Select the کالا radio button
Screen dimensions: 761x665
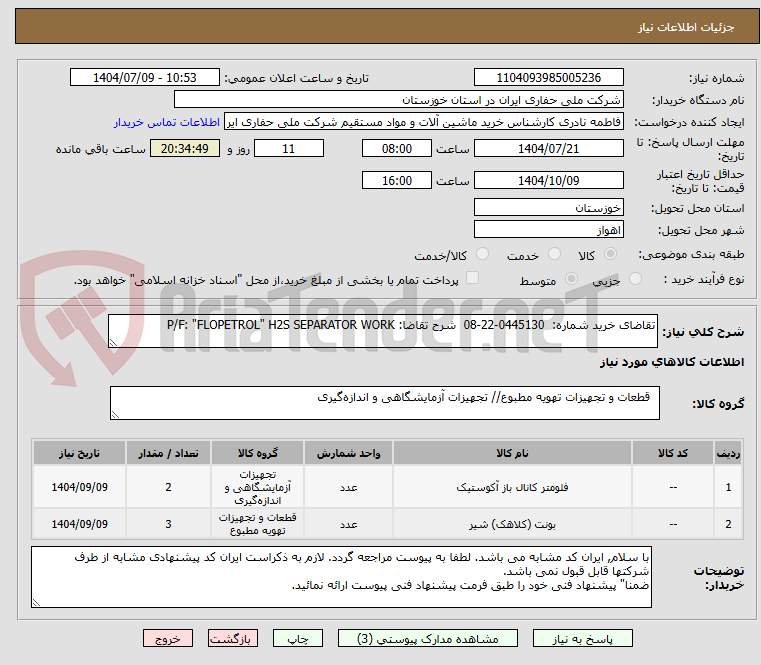click(x=611, y=254)
